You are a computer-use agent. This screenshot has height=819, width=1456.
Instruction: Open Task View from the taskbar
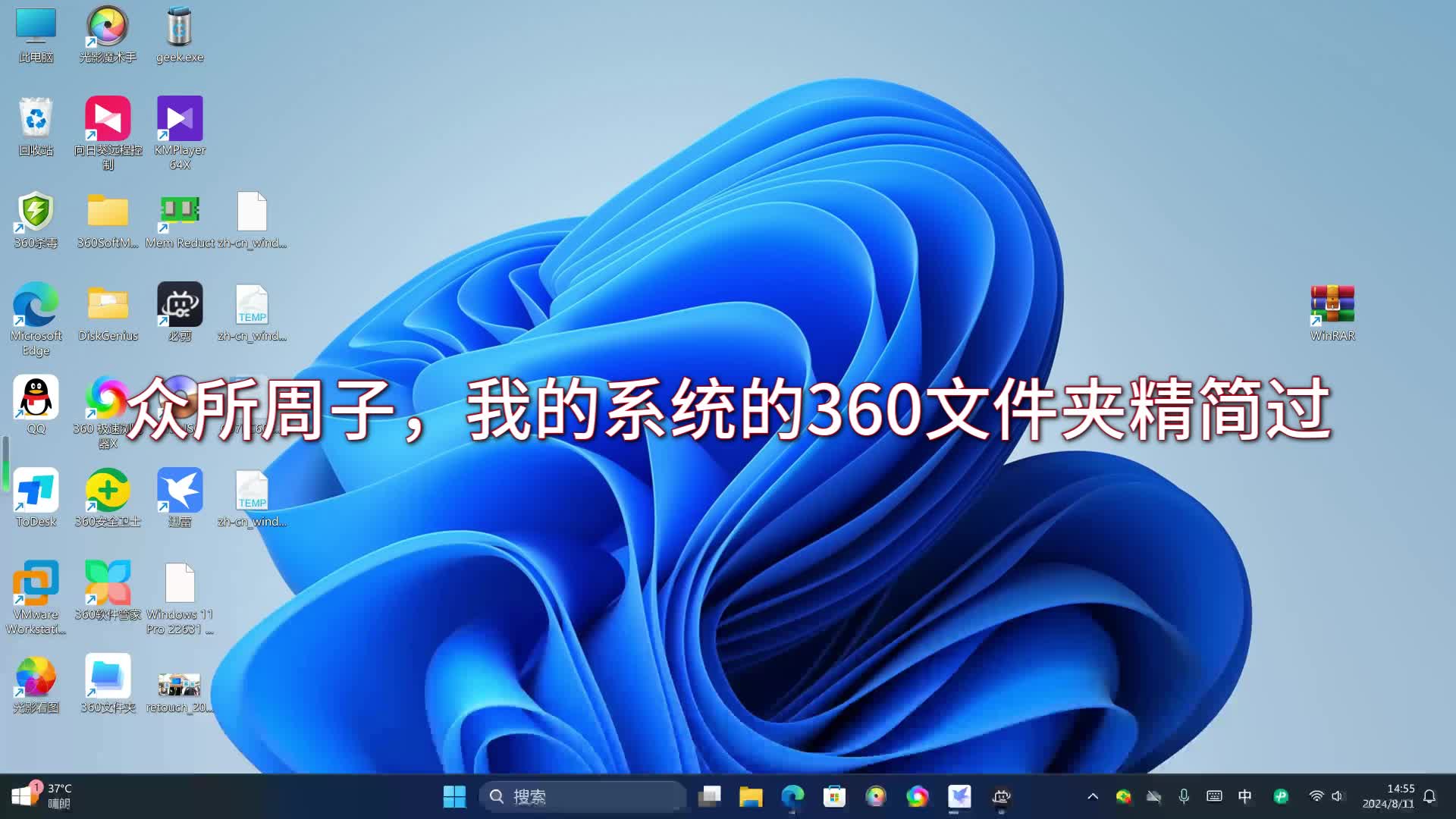(709, 796)
